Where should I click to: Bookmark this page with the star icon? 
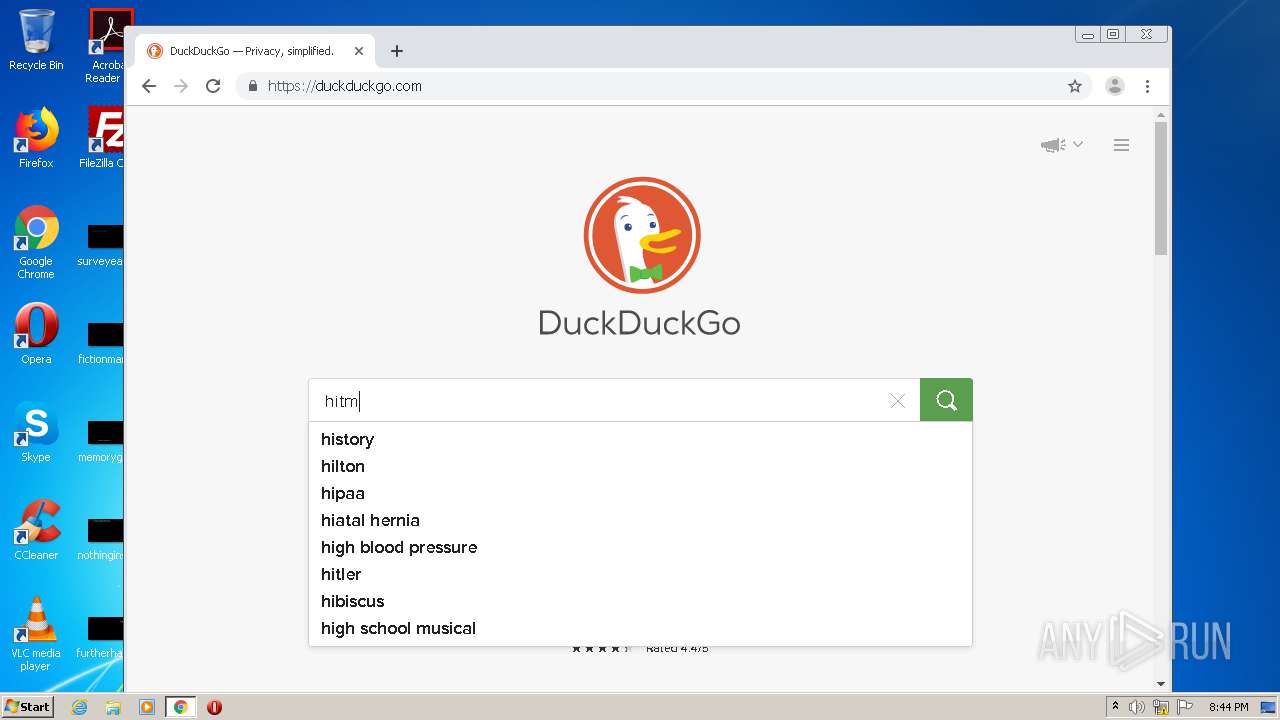[1075, 86]
